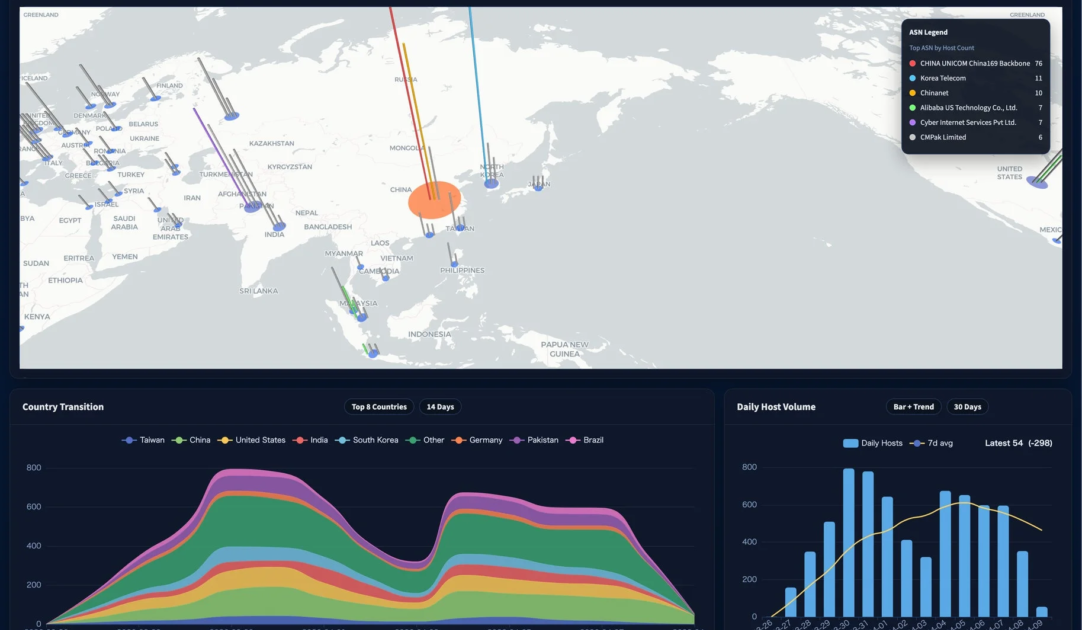Viewport: 1082px width, 630px height.
Task: Click the Korea Telecom legend entry
Action: 943,78
